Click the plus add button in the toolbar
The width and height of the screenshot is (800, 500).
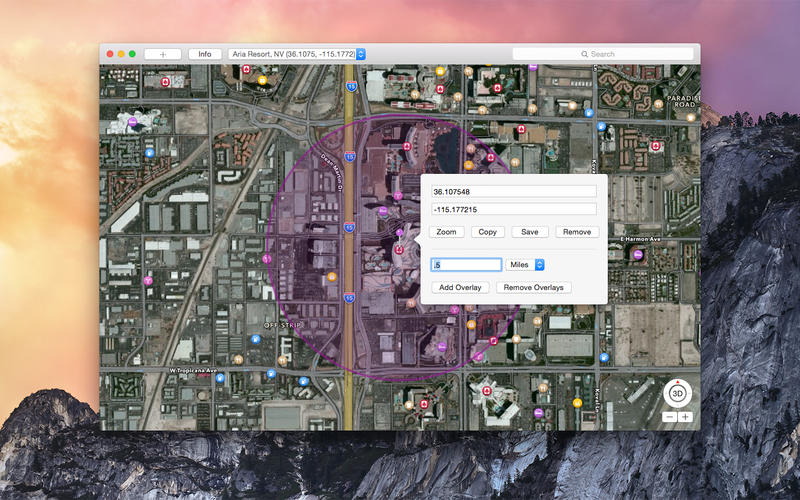(163, 54)
